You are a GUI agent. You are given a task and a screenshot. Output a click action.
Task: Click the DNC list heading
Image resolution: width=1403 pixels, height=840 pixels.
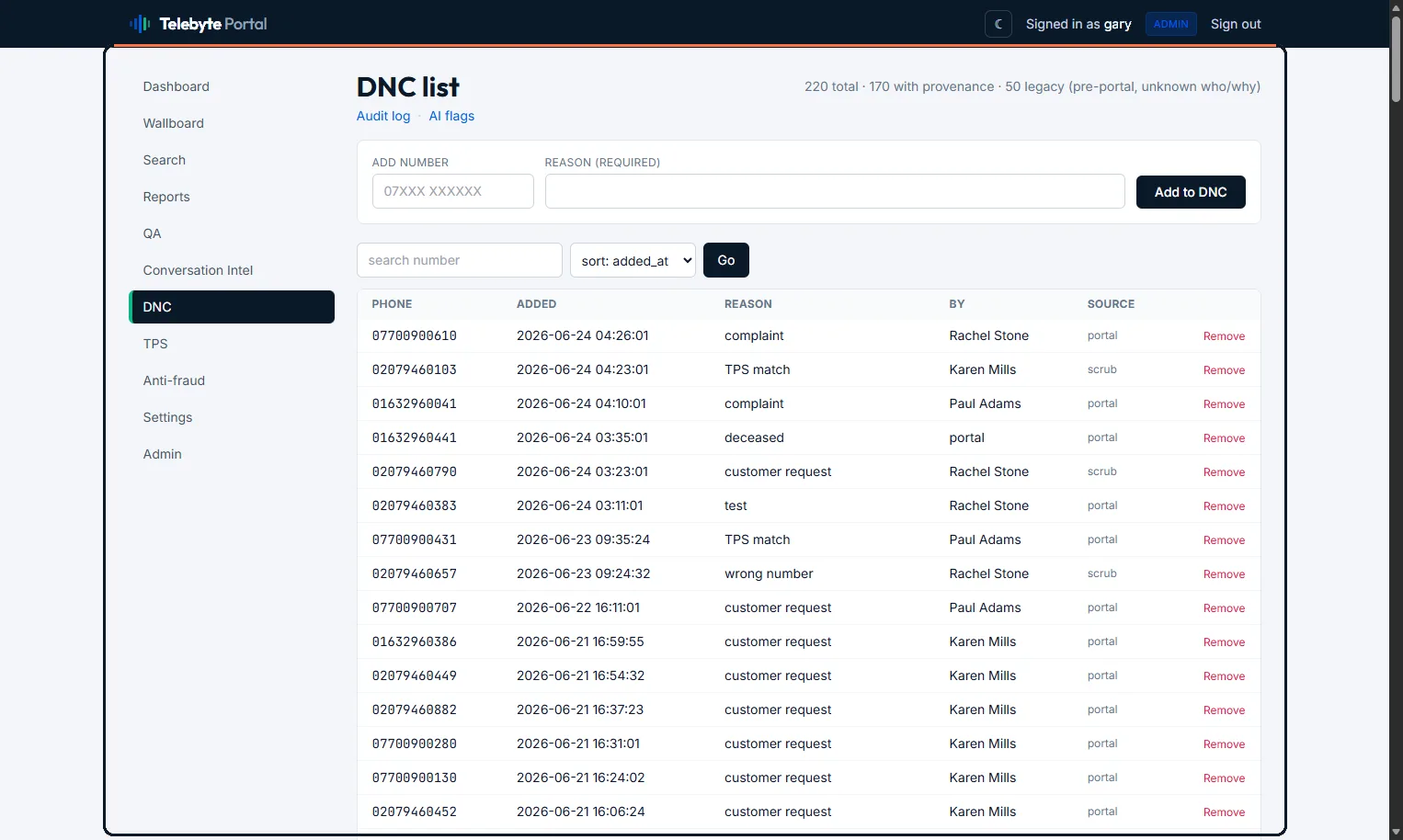pyautogui.click(x=408, y=86)
